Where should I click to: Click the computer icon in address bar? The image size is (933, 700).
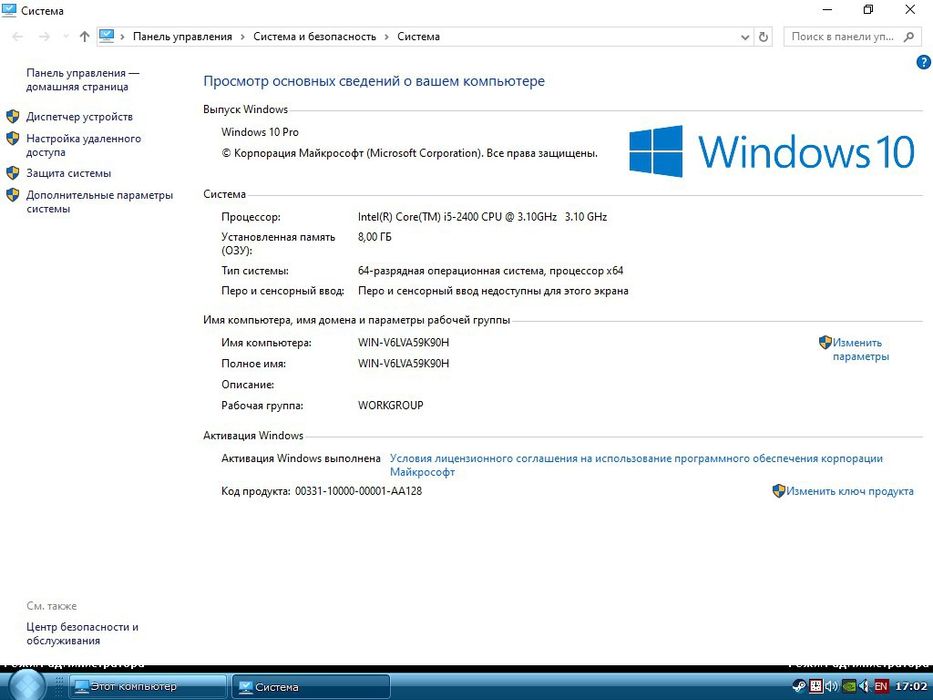tap(107, 36)
